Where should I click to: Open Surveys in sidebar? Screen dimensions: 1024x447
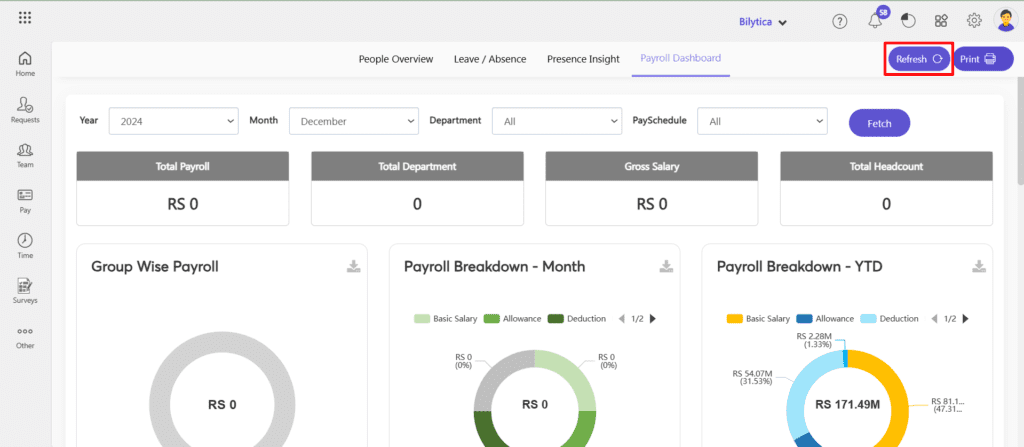(25, 291)
